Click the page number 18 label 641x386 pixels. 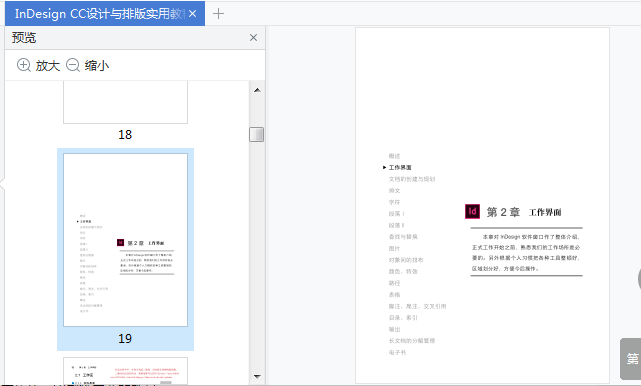pos(125,135)
